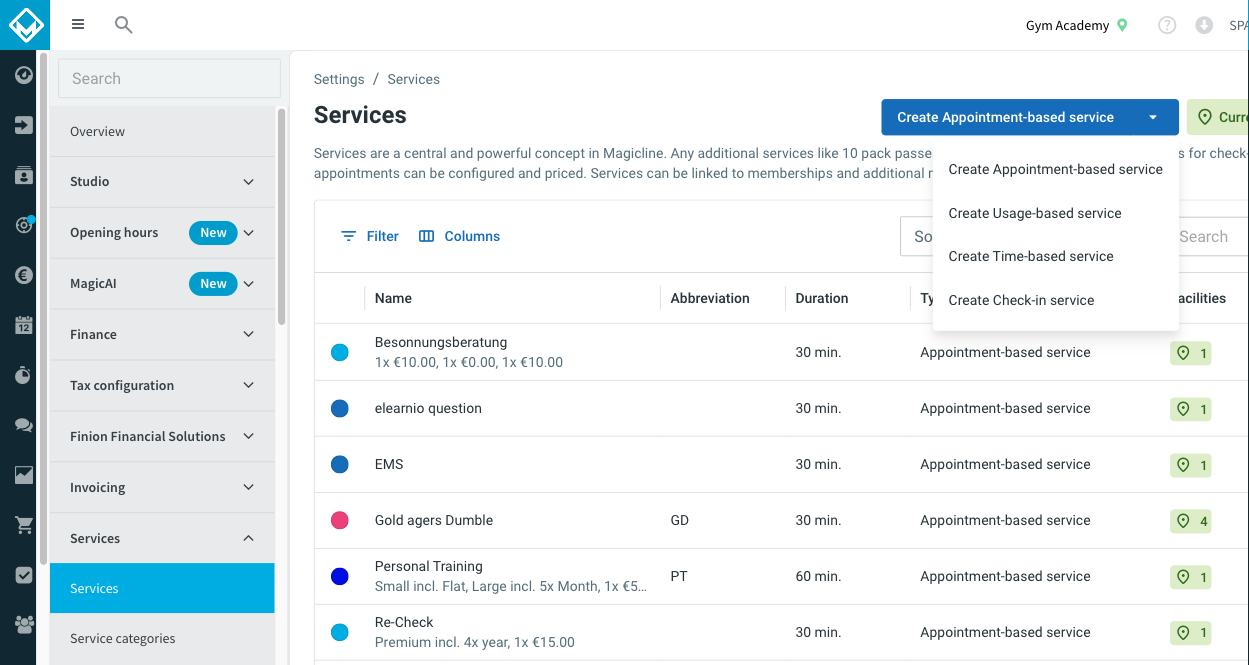Click the light blue dot for Besonnungsberatung
The image size is (1249, 665).
(x=340, y=353)
